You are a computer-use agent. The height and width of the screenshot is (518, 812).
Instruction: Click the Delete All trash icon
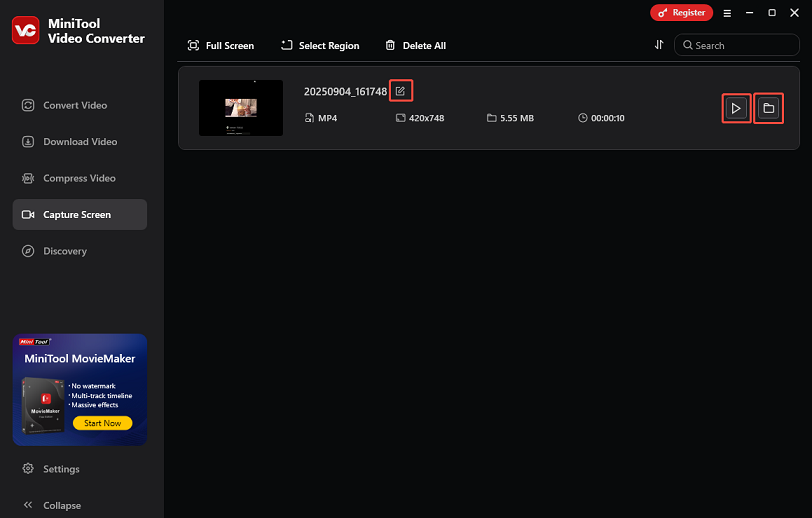pos(390,45)
